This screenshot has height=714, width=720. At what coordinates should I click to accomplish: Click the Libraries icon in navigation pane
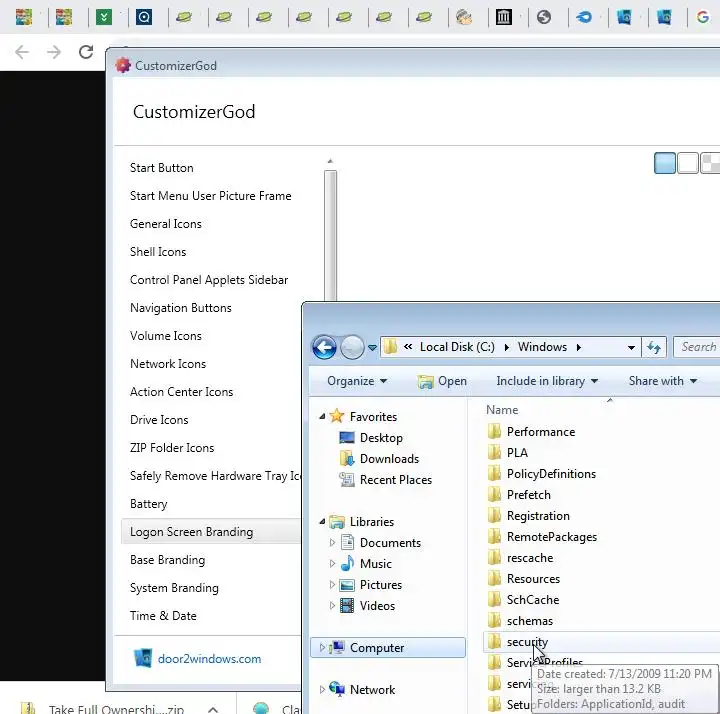(x=337, y=522)
